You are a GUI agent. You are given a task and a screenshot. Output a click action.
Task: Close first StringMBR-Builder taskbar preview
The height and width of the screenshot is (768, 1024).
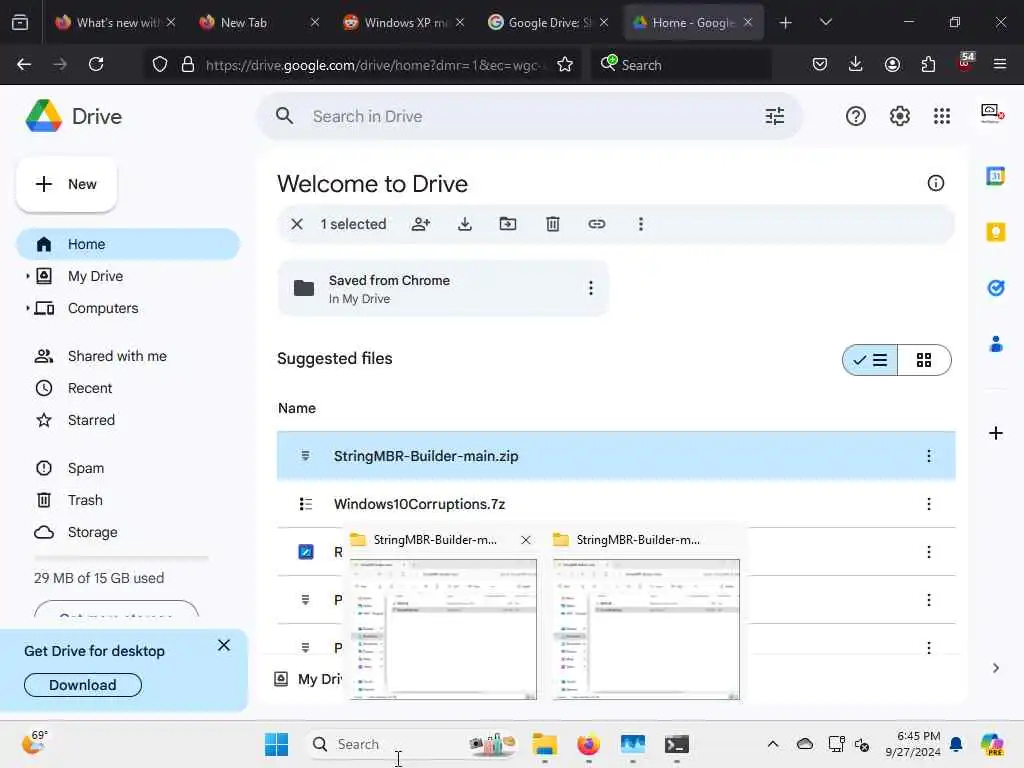[x=525, y=540]
